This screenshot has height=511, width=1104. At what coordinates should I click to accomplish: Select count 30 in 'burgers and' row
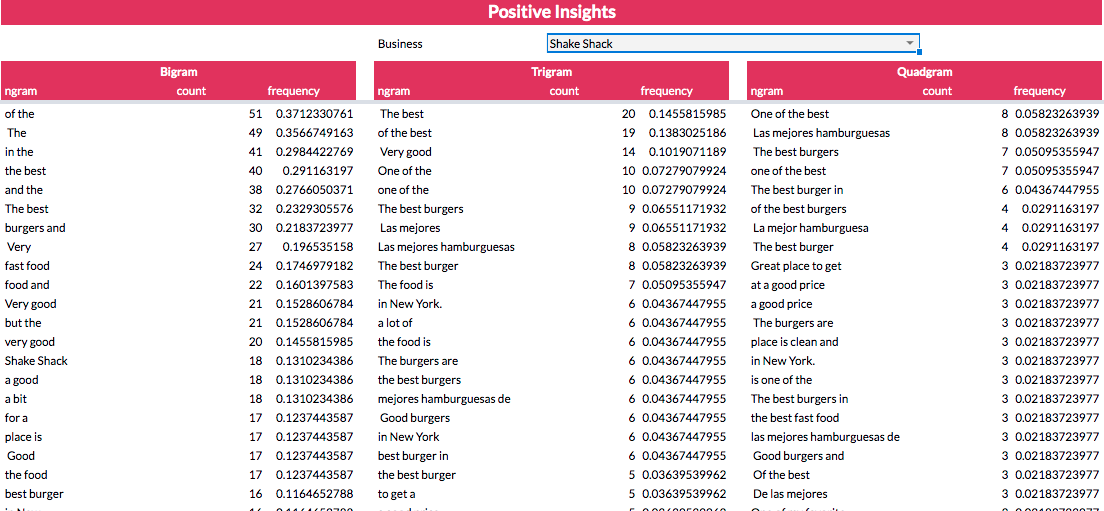pyautogui.click(x=256, y=228)
